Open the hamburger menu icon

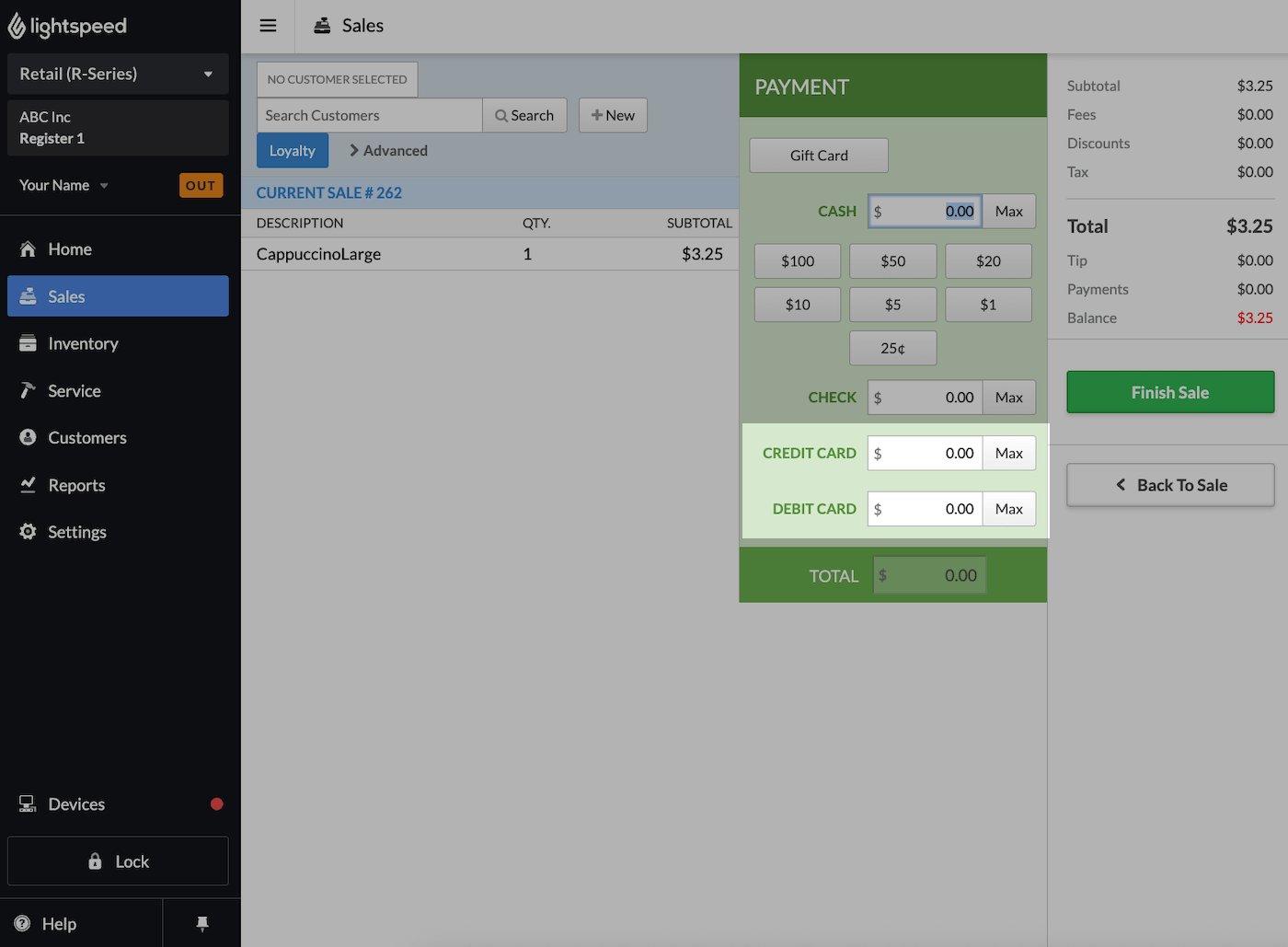pyautogui.click(x=268, y=26)
